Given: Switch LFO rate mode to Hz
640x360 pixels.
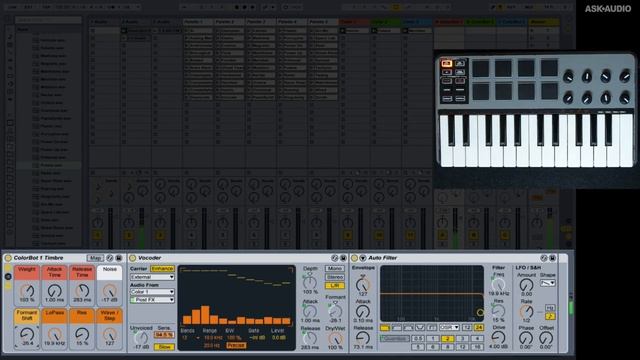Looking at the screenshot, I should (x=550, y=308).
